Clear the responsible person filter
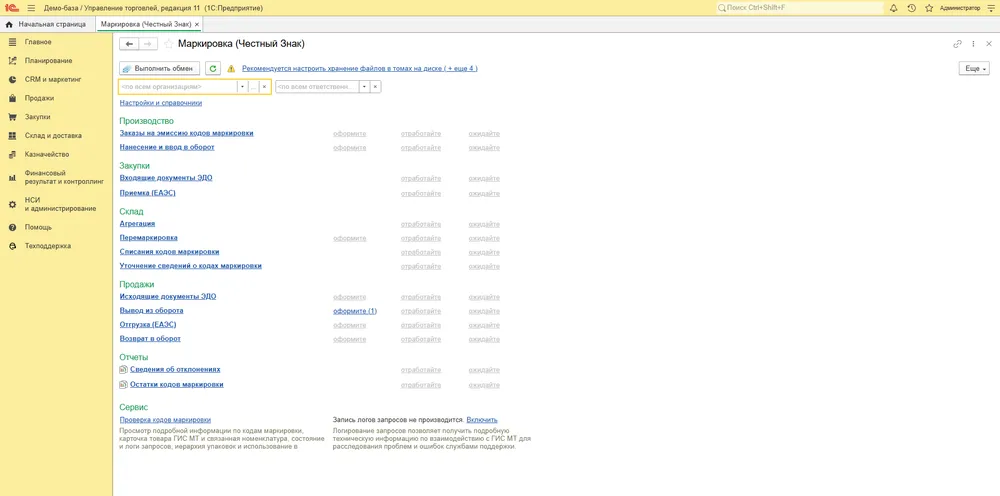The width and height of the screenshot is (1000, 496). coord(376,87)
